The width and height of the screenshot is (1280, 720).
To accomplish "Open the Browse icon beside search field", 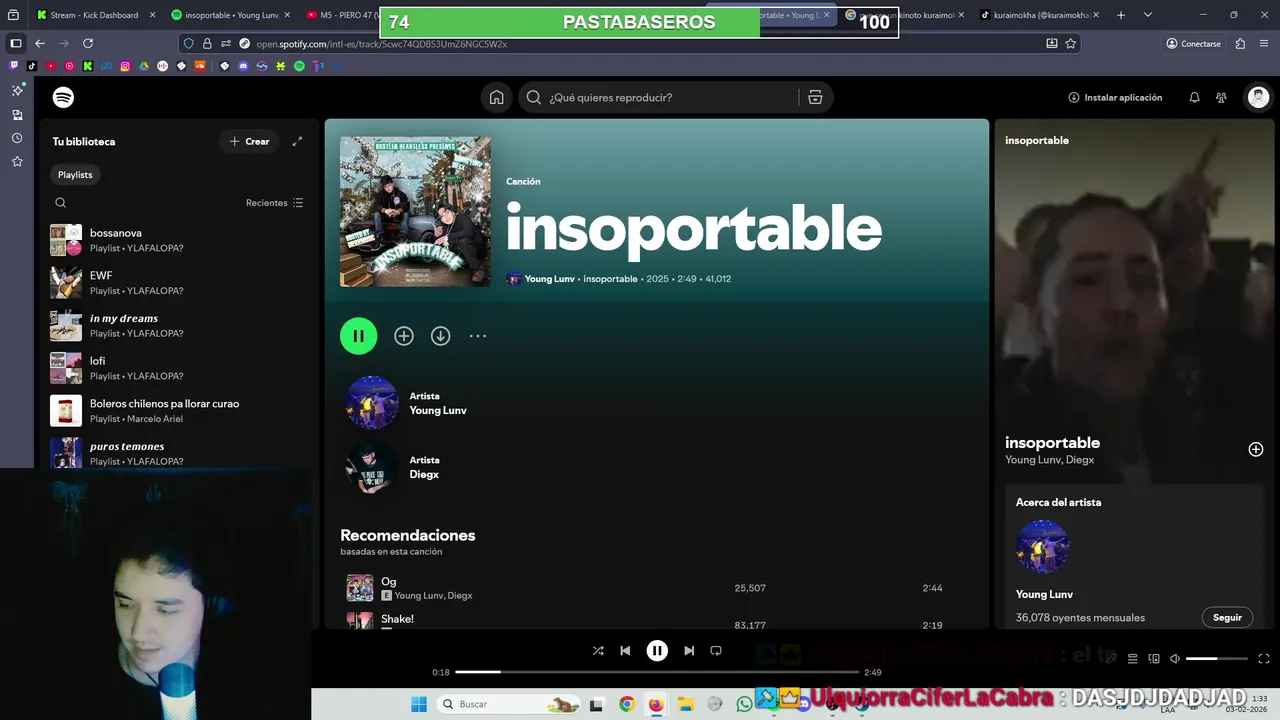I will pyautogui.click(x=815, y=97).
